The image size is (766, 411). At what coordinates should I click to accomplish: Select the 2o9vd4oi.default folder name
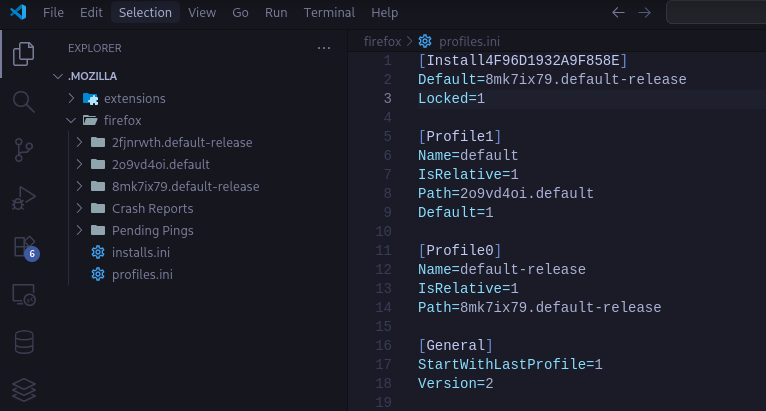[161, 164]
